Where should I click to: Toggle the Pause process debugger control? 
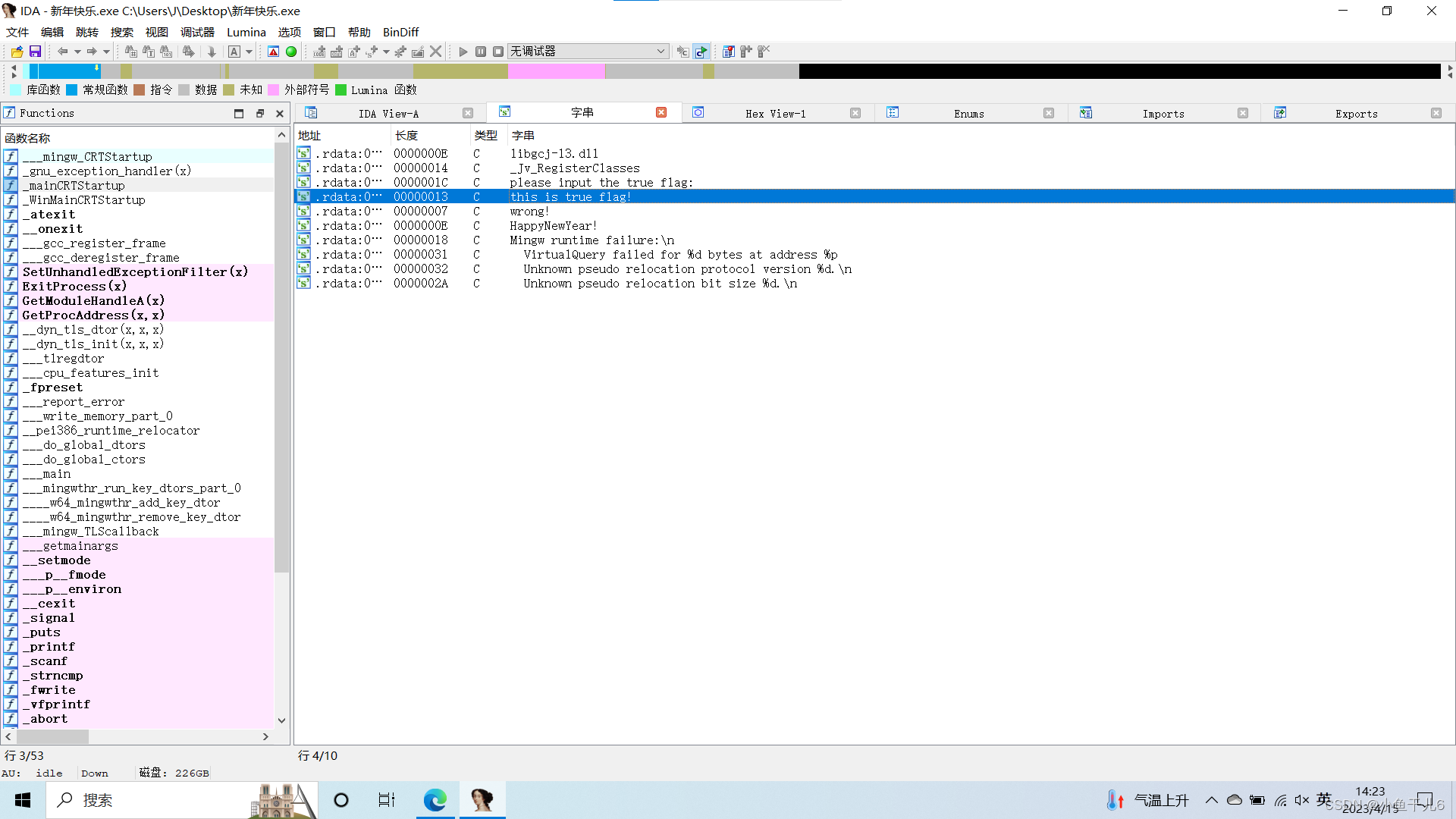pyautogui.click(x=480, y=51)
